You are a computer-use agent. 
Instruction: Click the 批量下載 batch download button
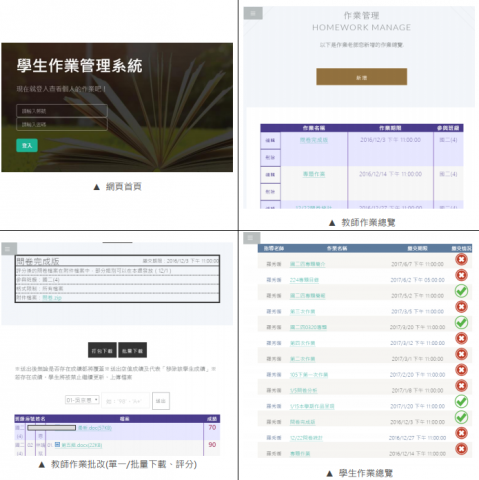click(x=133, y=350)
